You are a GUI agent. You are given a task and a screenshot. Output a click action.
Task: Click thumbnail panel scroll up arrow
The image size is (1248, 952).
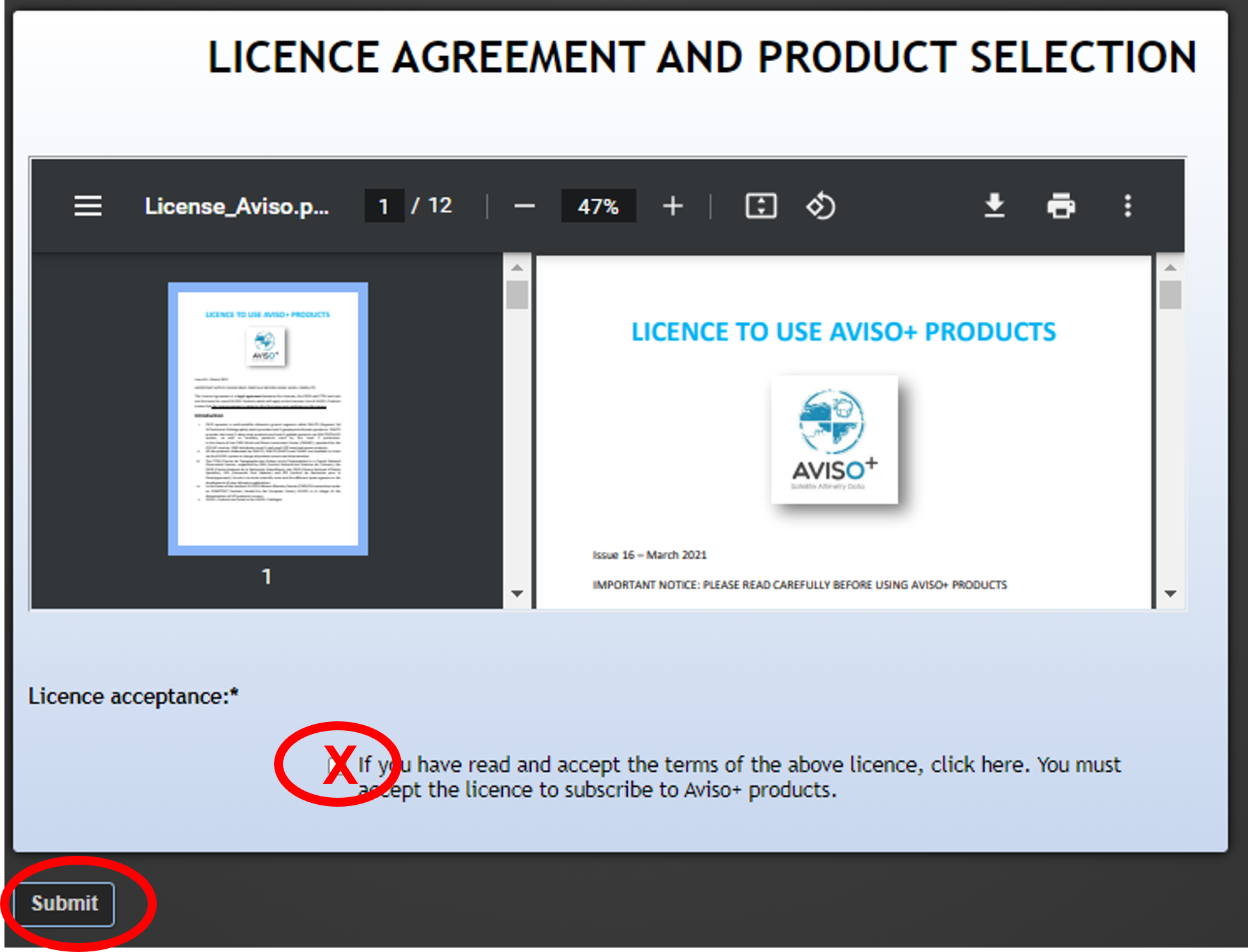(517, 268)
